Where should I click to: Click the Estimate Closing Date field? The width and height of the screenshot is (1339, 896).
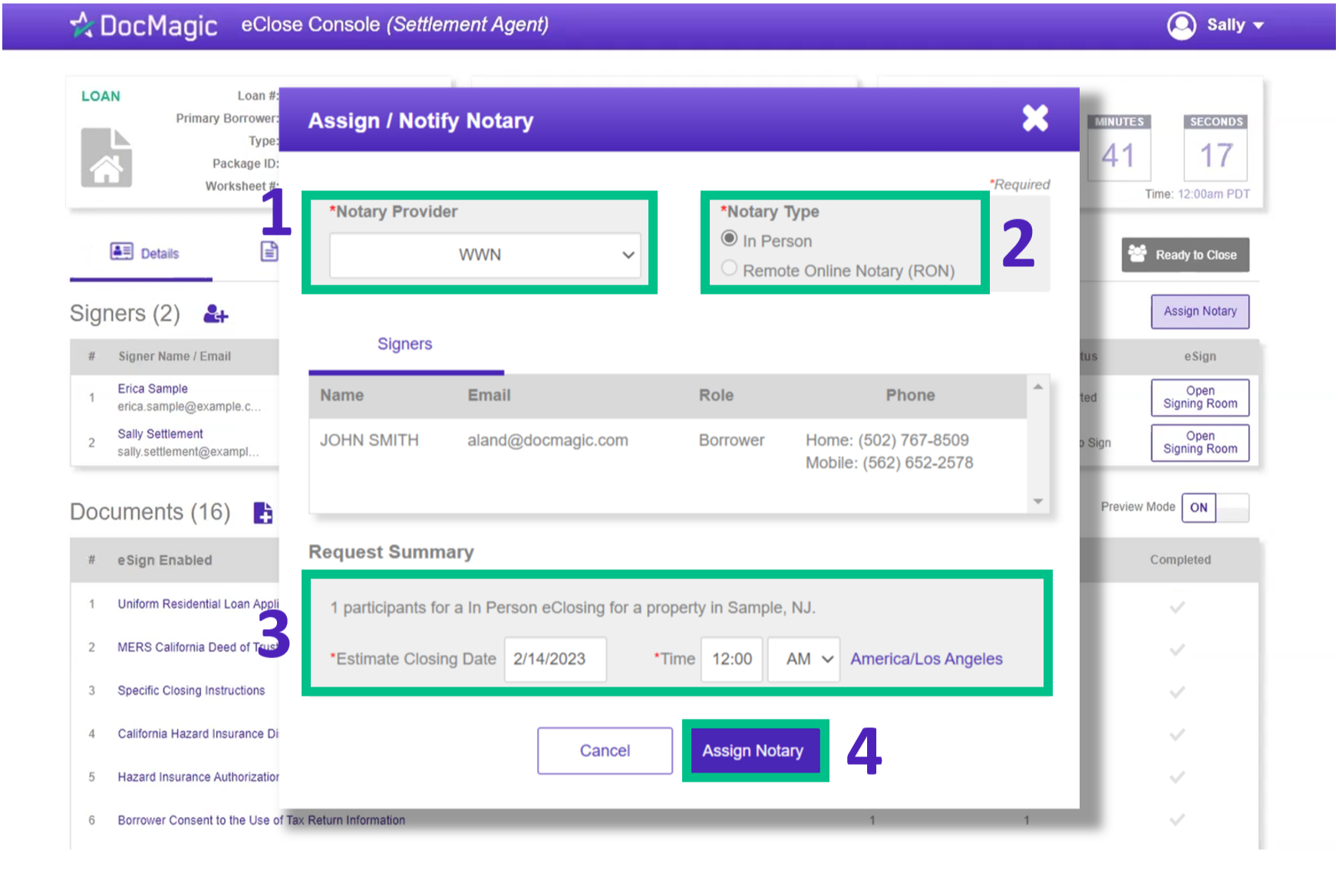pyautogui.click(x=556, y=659)
